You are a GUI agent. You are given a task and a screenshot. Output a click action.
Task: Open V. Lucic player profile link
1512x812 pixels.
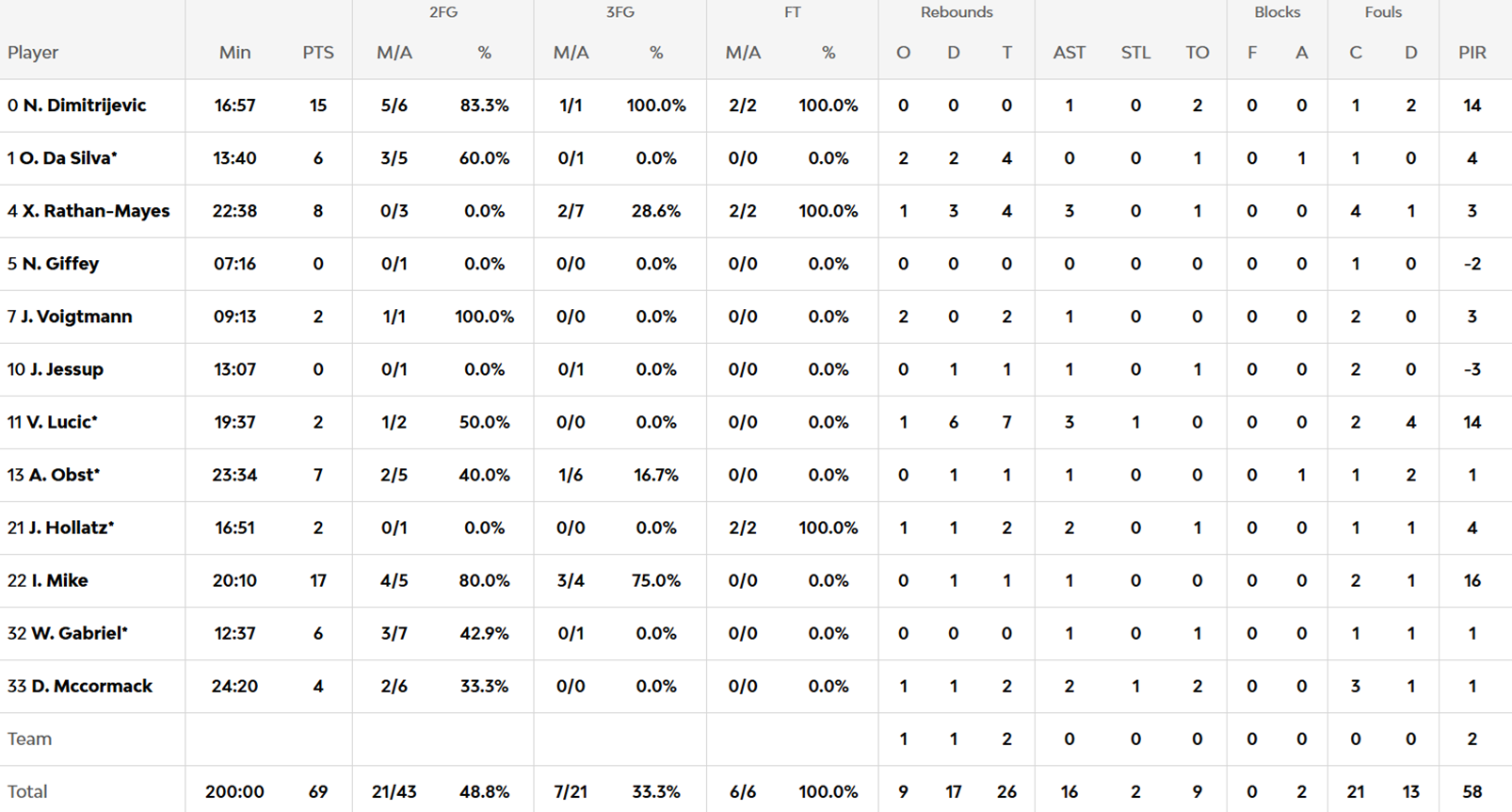tap(61, 422)
